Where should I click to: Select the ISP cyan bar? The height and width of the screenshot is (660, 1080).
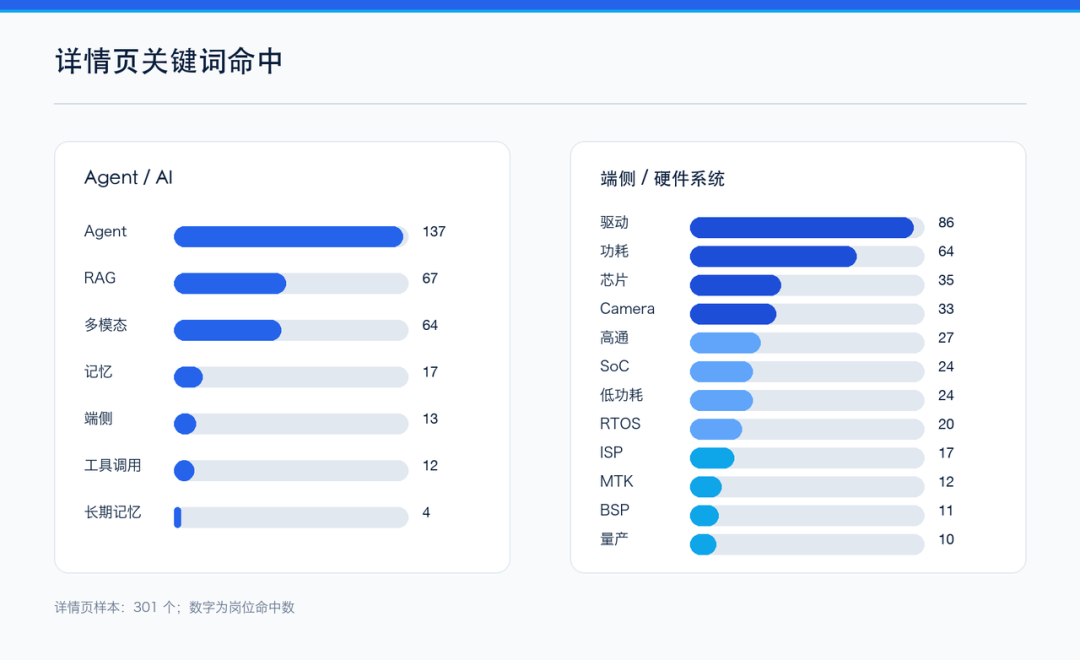click(x=807, y=458)
